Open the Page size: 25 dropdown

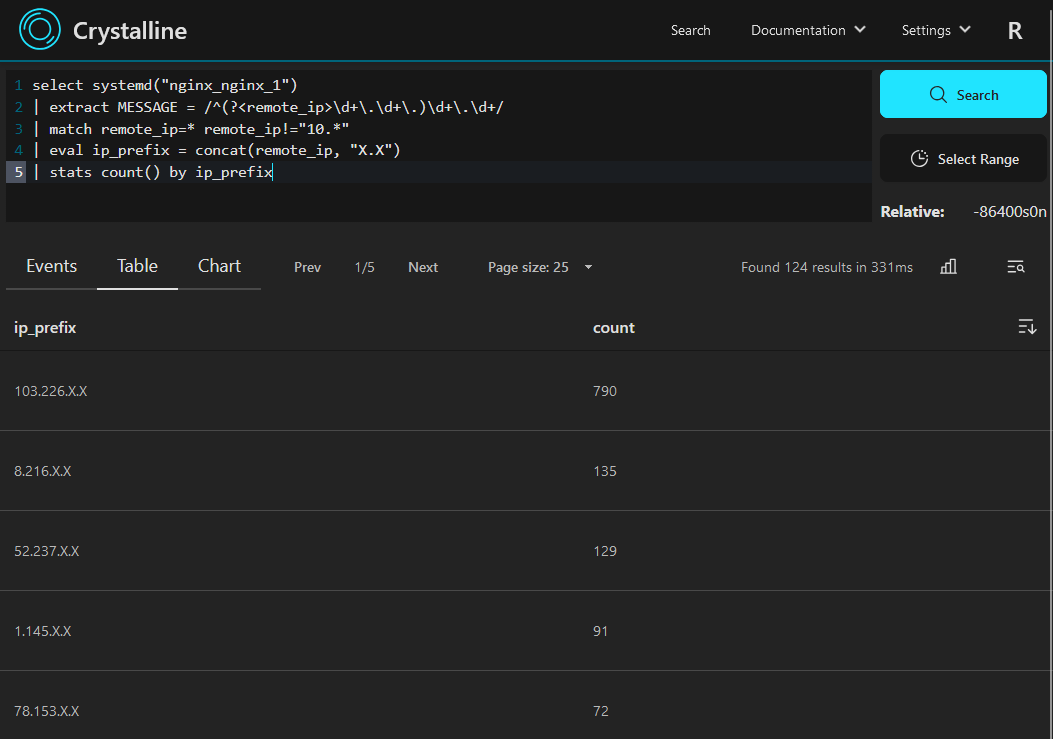[x=540, y=267]
